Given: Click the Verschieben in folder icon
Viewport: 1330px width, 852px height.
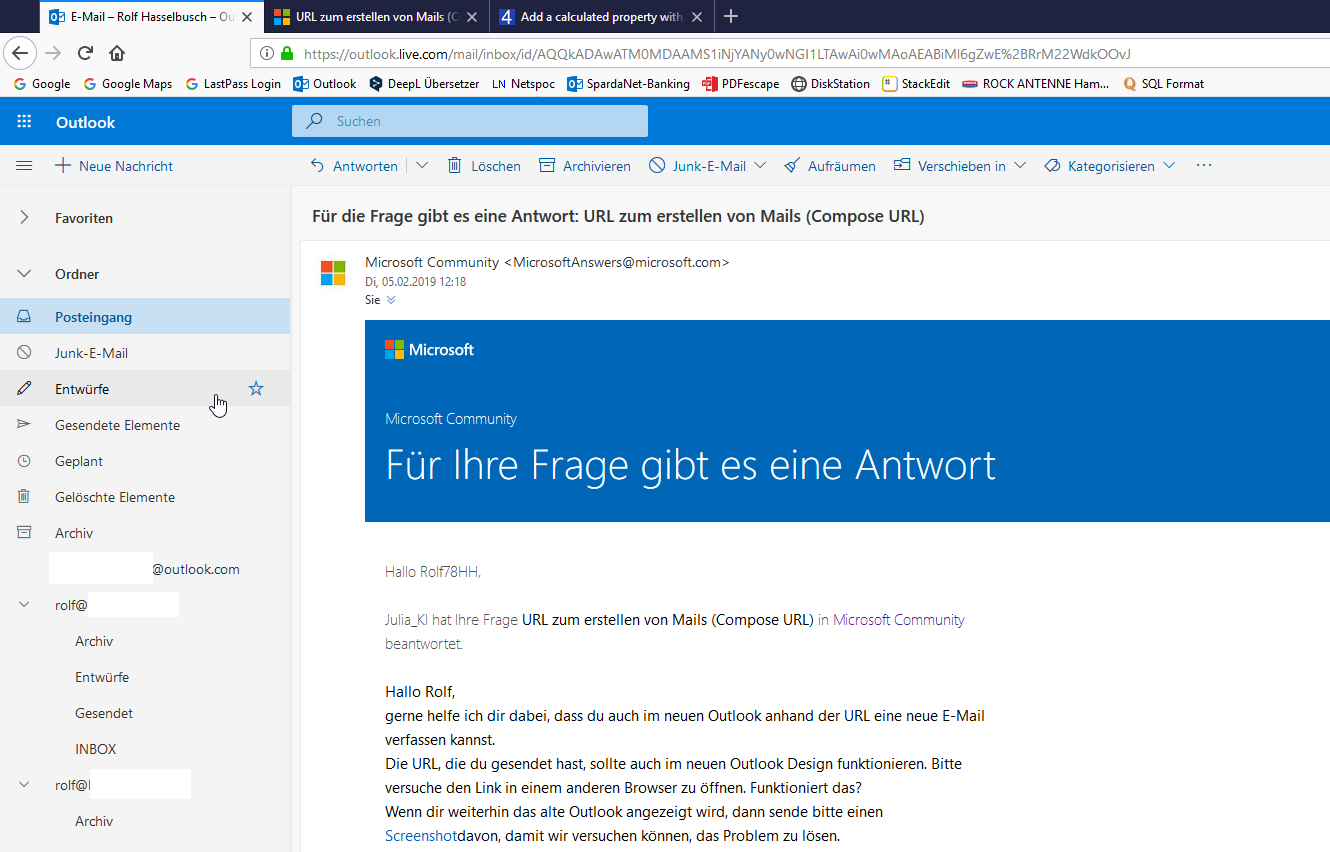Looking at the screenshot, I should click(902, 166).
